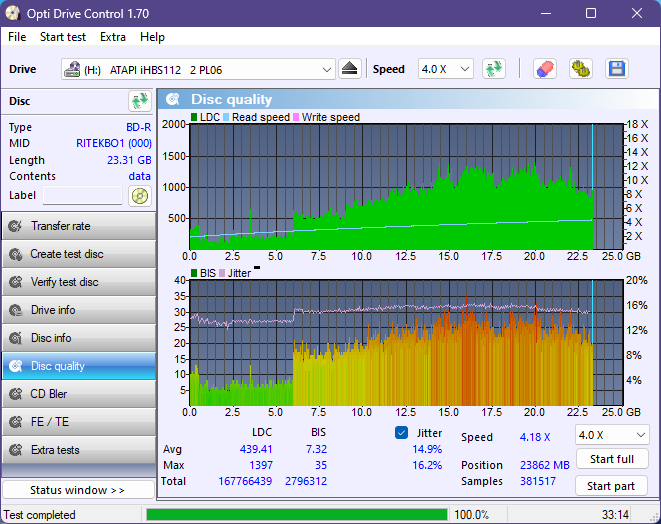Maximize the Opti Drive Control window
This screenshot has width=661, height=524.
coord(591,13)
